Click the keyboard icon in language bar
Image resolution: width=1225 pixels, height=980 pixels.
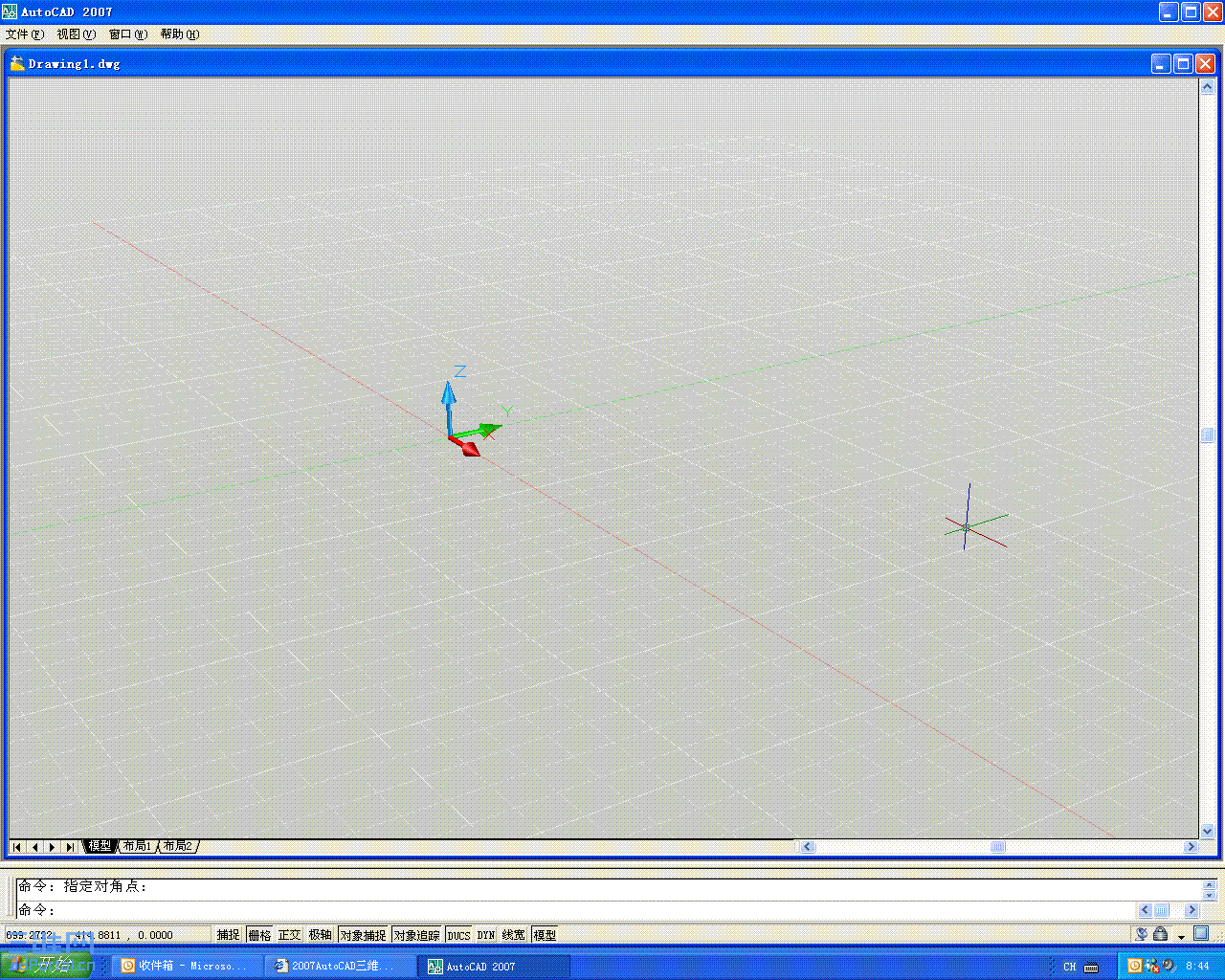(x=1091, y=967)
